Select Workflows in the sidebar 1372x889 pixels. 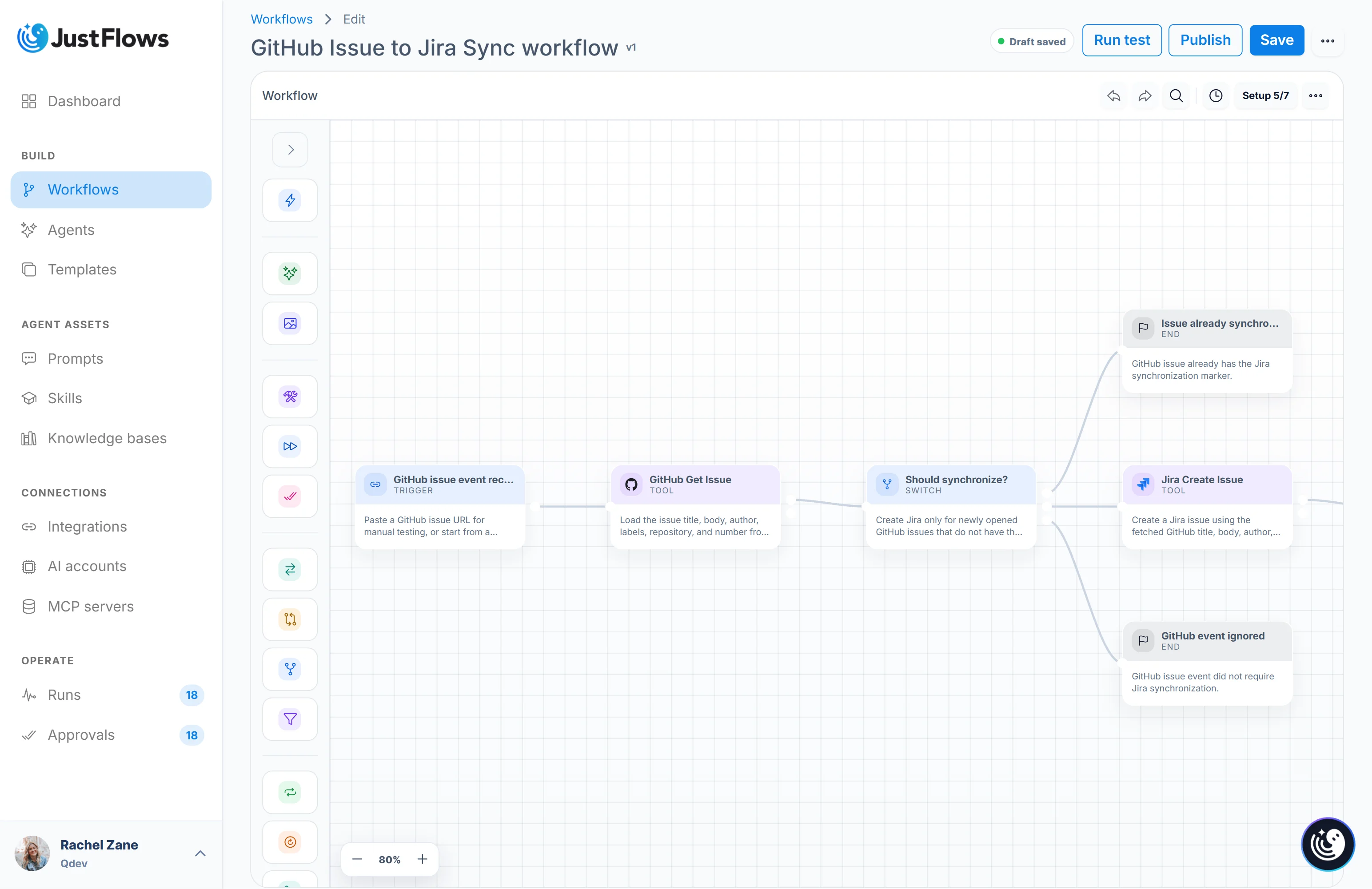(111, 190)
